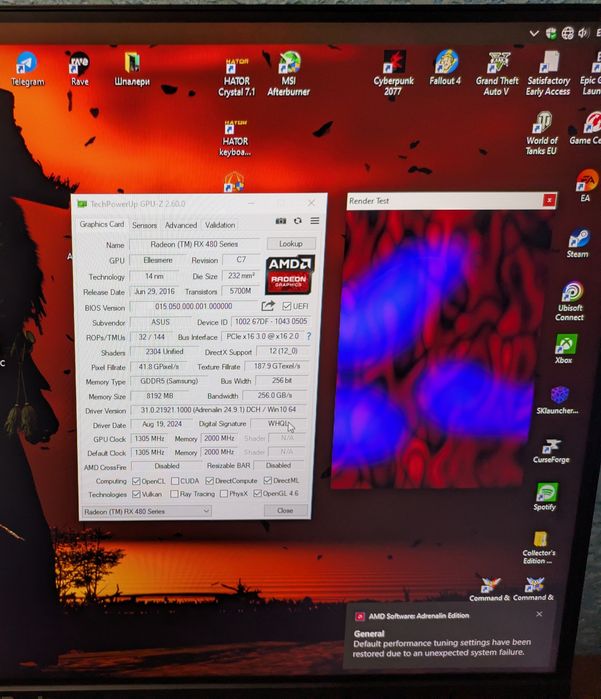Switch to the Validation tab
The height and width of the screenshot is (699, 601).
[x=220, y=225]
